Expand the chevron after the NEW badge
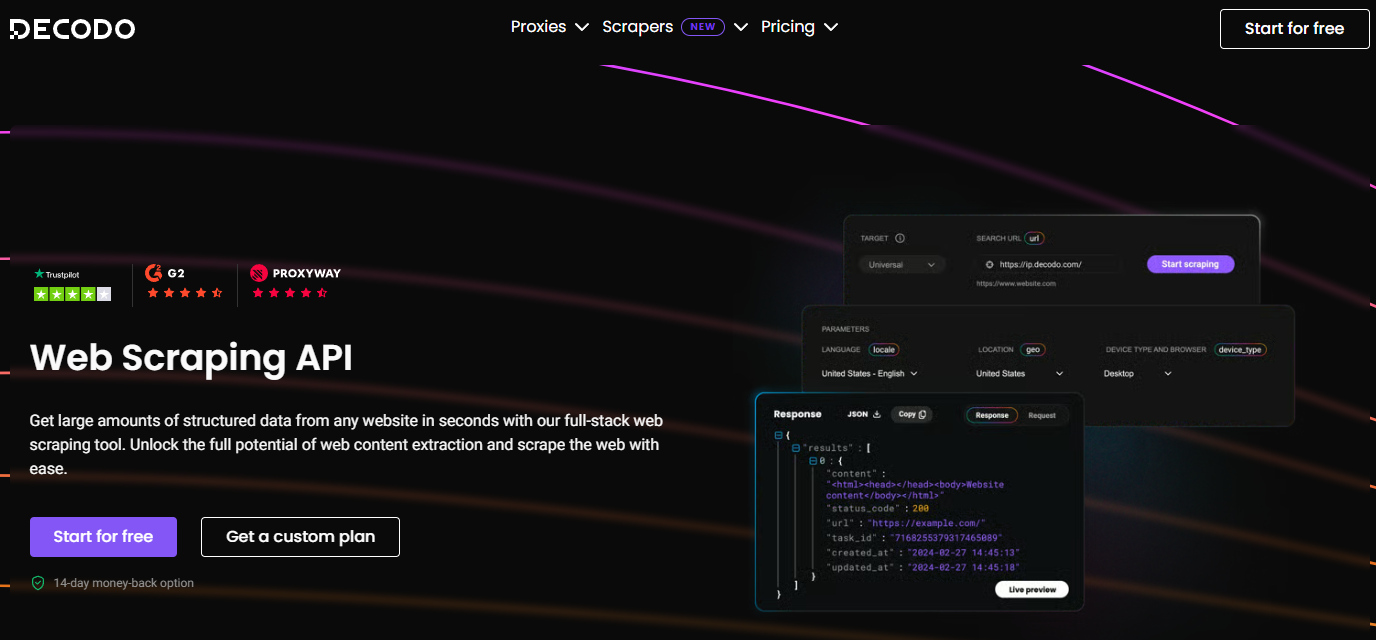 pos(741,28)
